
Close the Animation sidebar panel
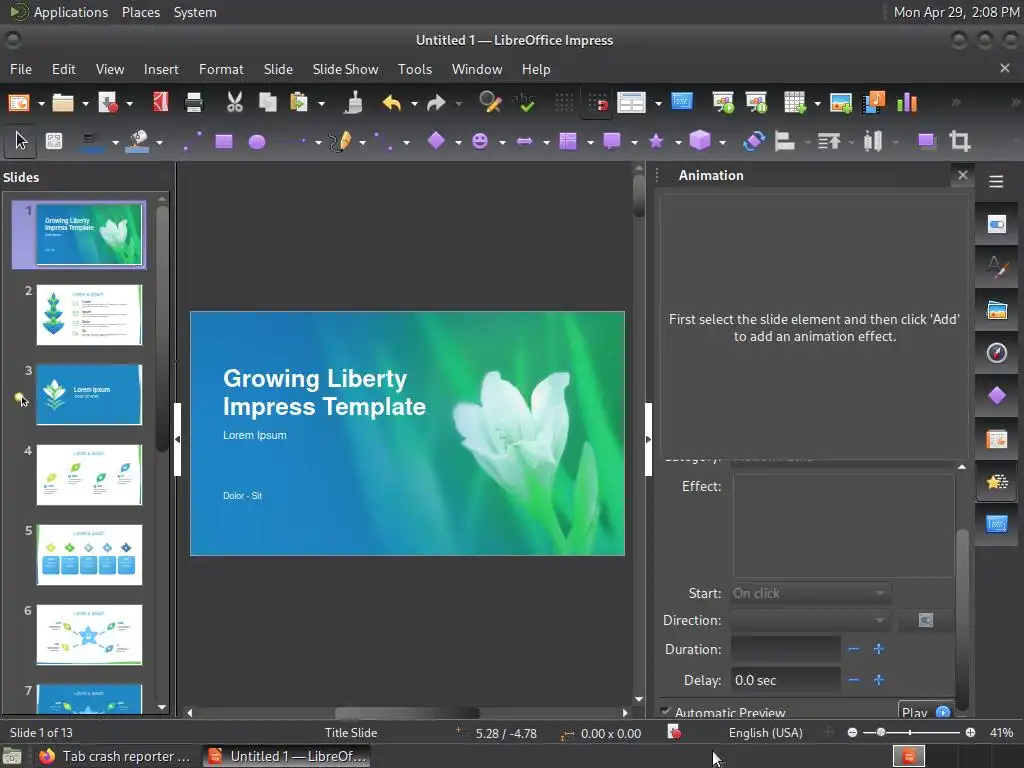(x=963, y=175)
